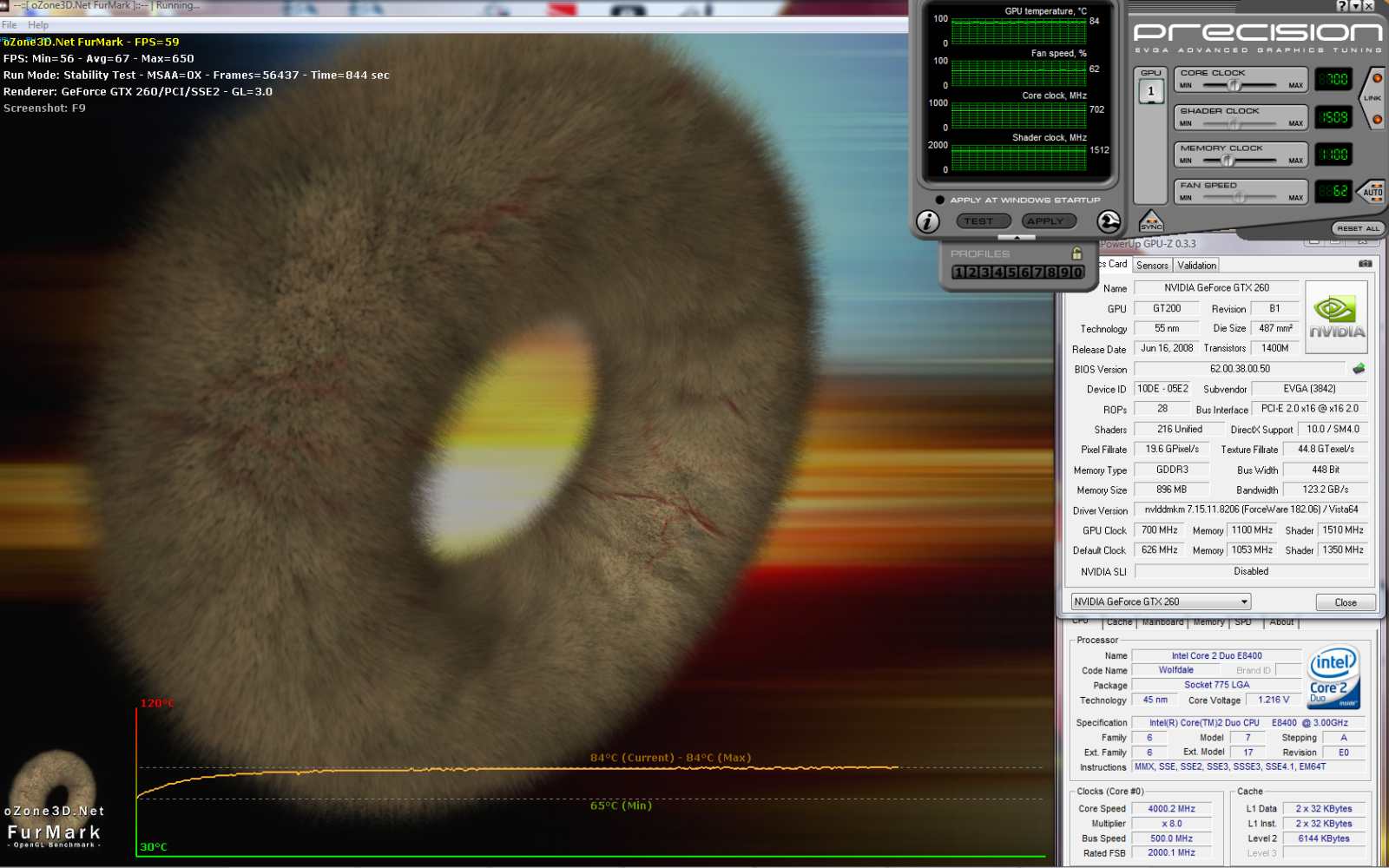Click the GPU-Z Name field NVIDIA GeForce GTX 260

[1216, 288]
